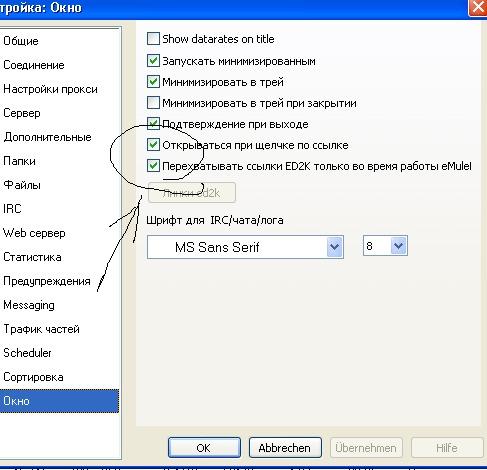The image size is (487, 470).
Task: Select the Scheduler settings entry
Action: click(x=27, y=353)
